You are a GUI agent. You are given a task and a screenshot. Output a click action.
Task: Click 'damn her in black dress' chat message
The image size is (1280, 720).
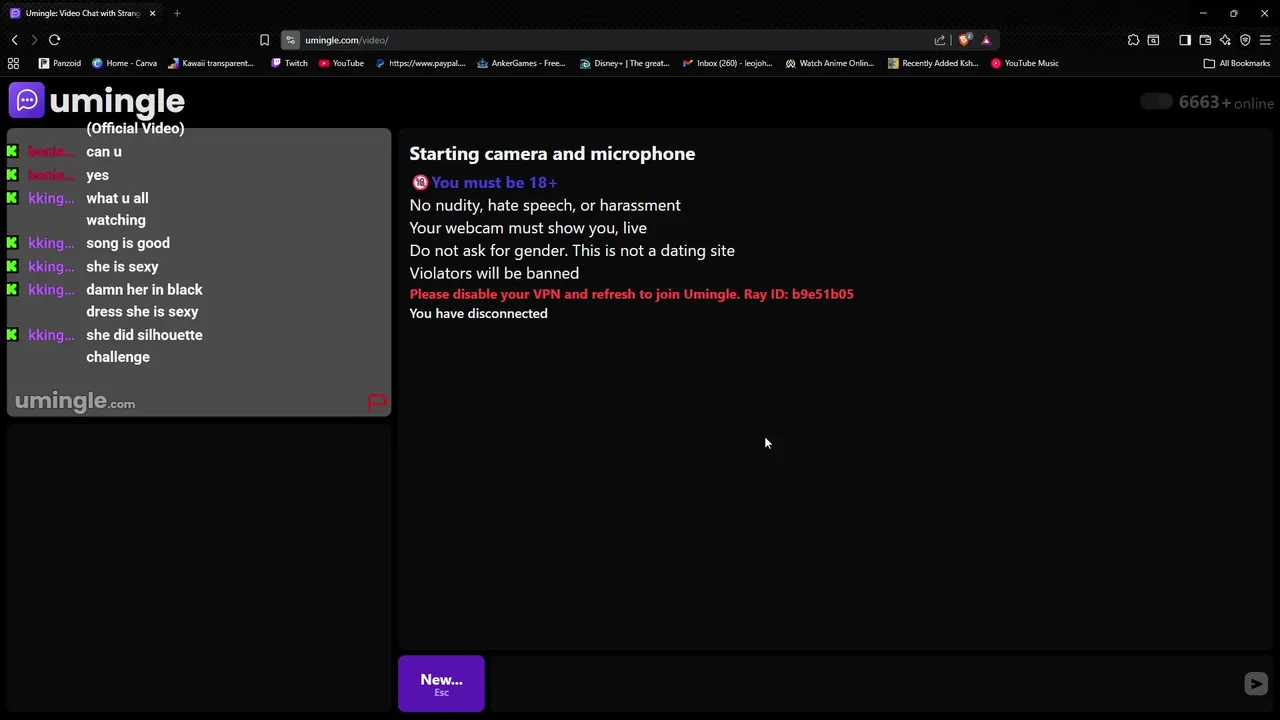(x=144, y=300)
